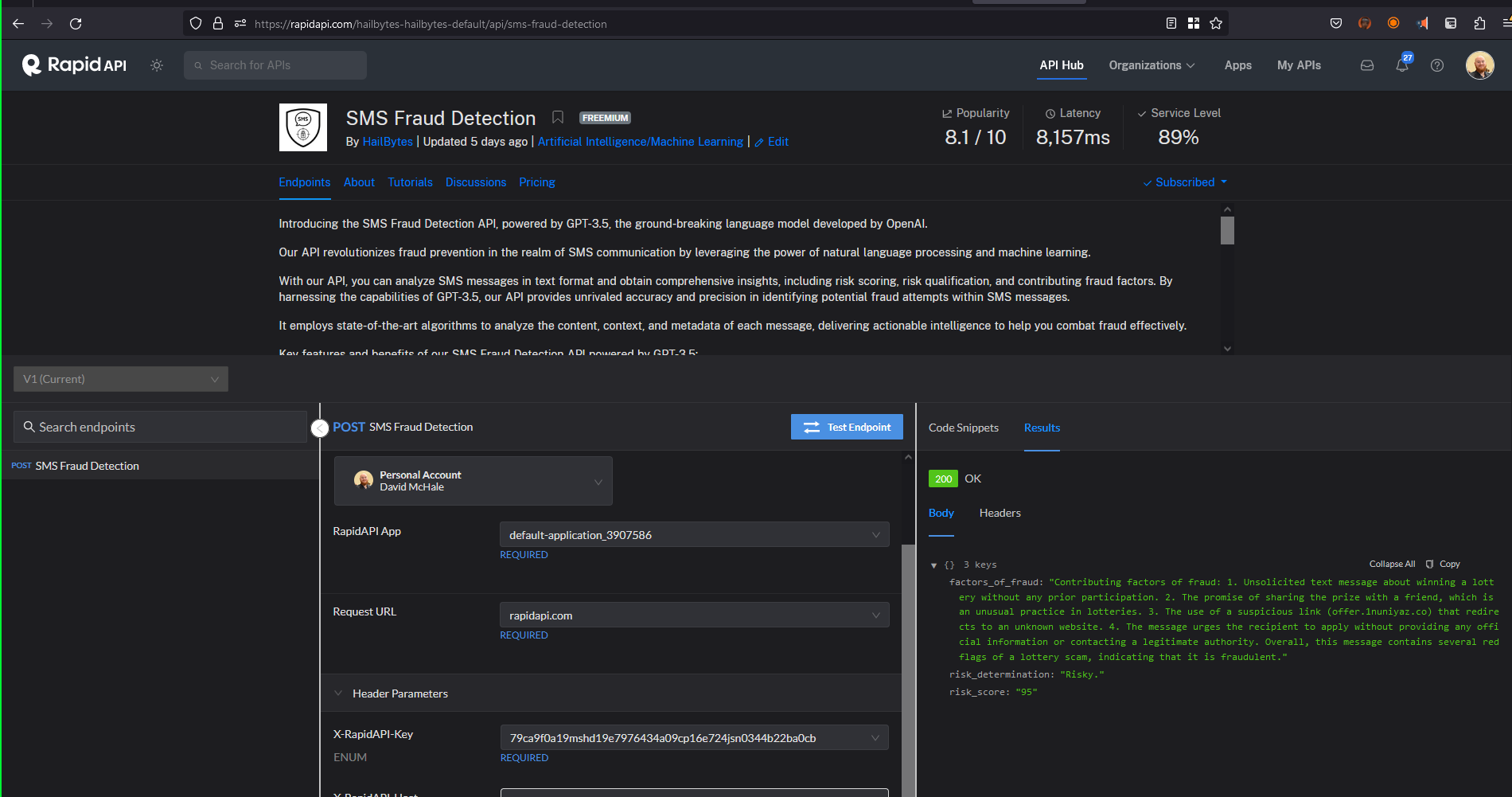Expand the Organizations menu
The height and width of the screenshot is (797, 1512).
(1152, 65)
